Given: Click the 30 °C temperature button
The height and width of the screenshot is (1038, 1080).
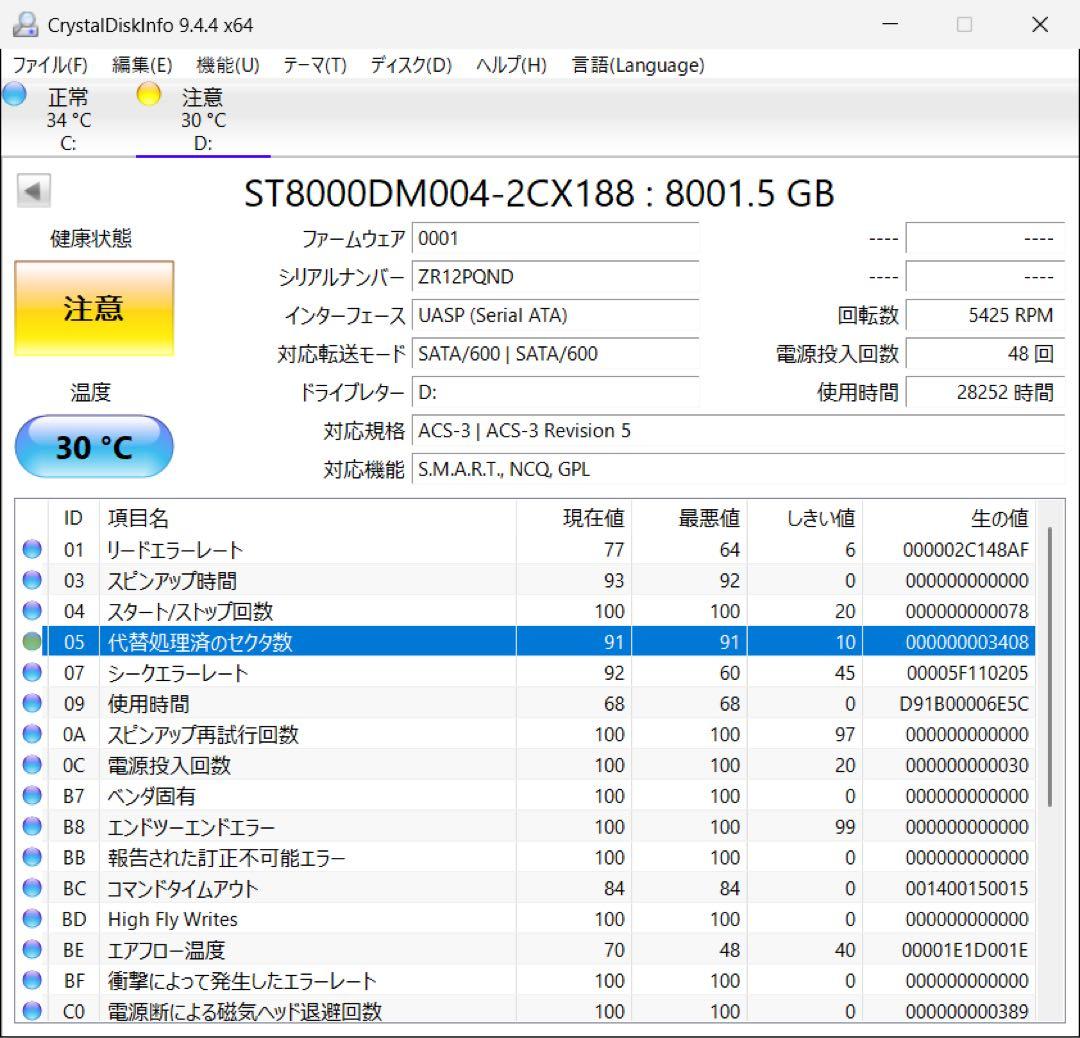Looking at the screenshot, I should point(94,447).
